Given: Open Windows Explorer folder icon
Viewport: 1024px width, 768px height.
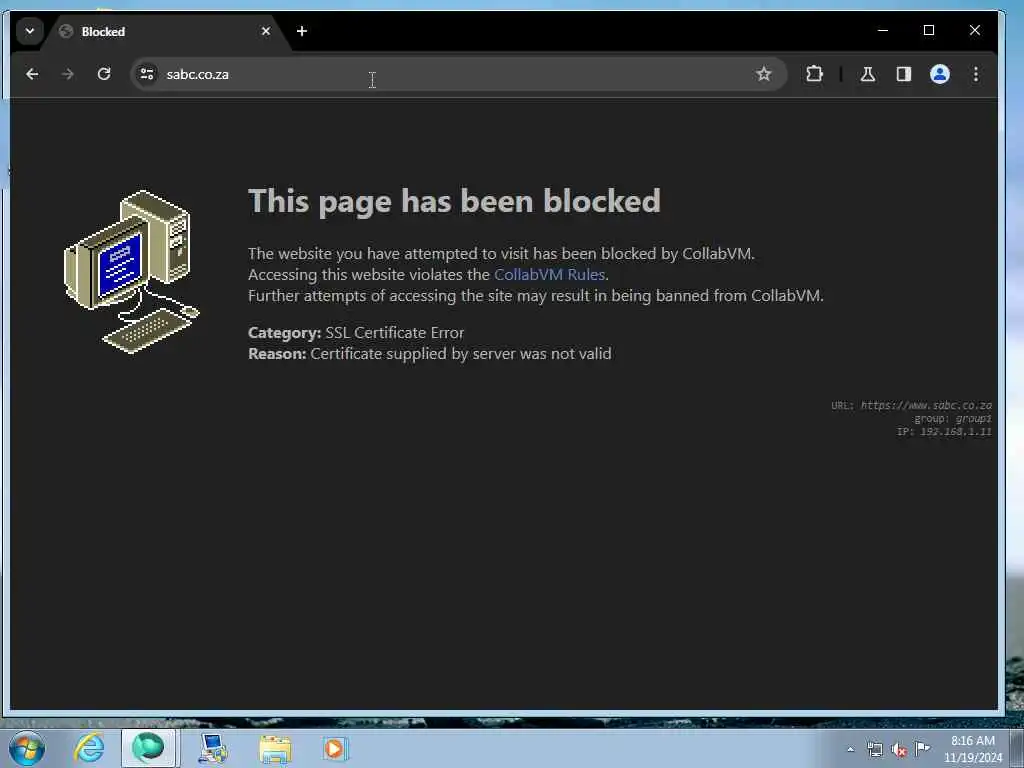Looking at the screenshot, I should [275, 748].
